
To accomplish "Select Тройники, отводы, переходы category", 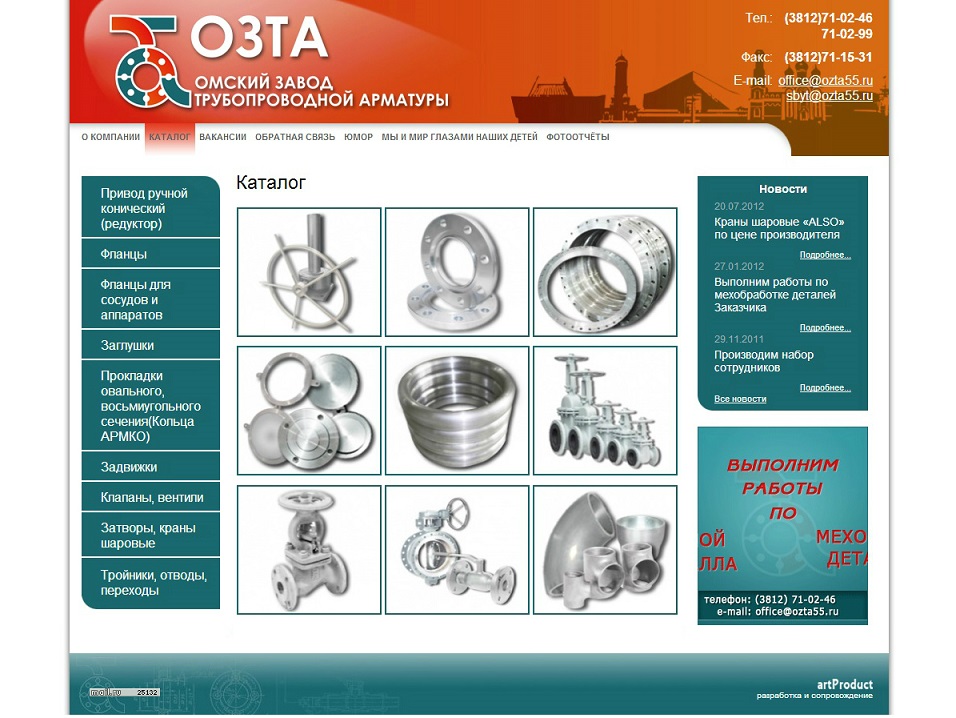I will pyautogui.click(x=151, y=583).
